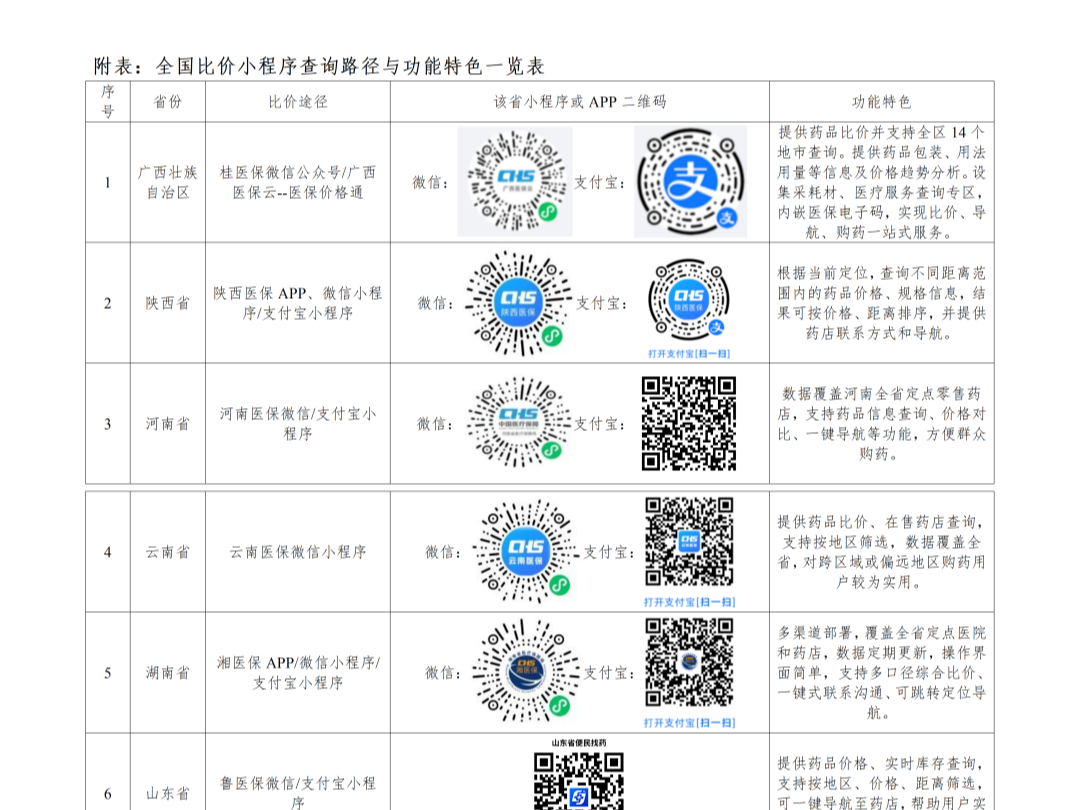The width and height of the screenshot is (1080, 810).
Task: Click the Guangxi feature description text
Action: coord(882,182)
